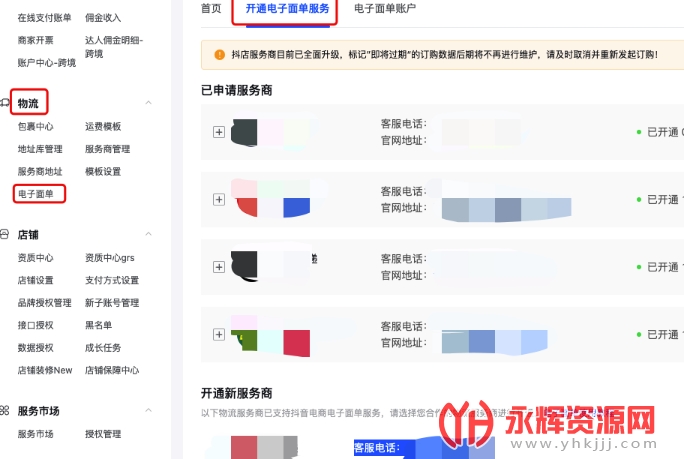Open 黑名单 menu entry
This screenshot has height=459, width=684.
pyautogui.click(x=98, y=325)
